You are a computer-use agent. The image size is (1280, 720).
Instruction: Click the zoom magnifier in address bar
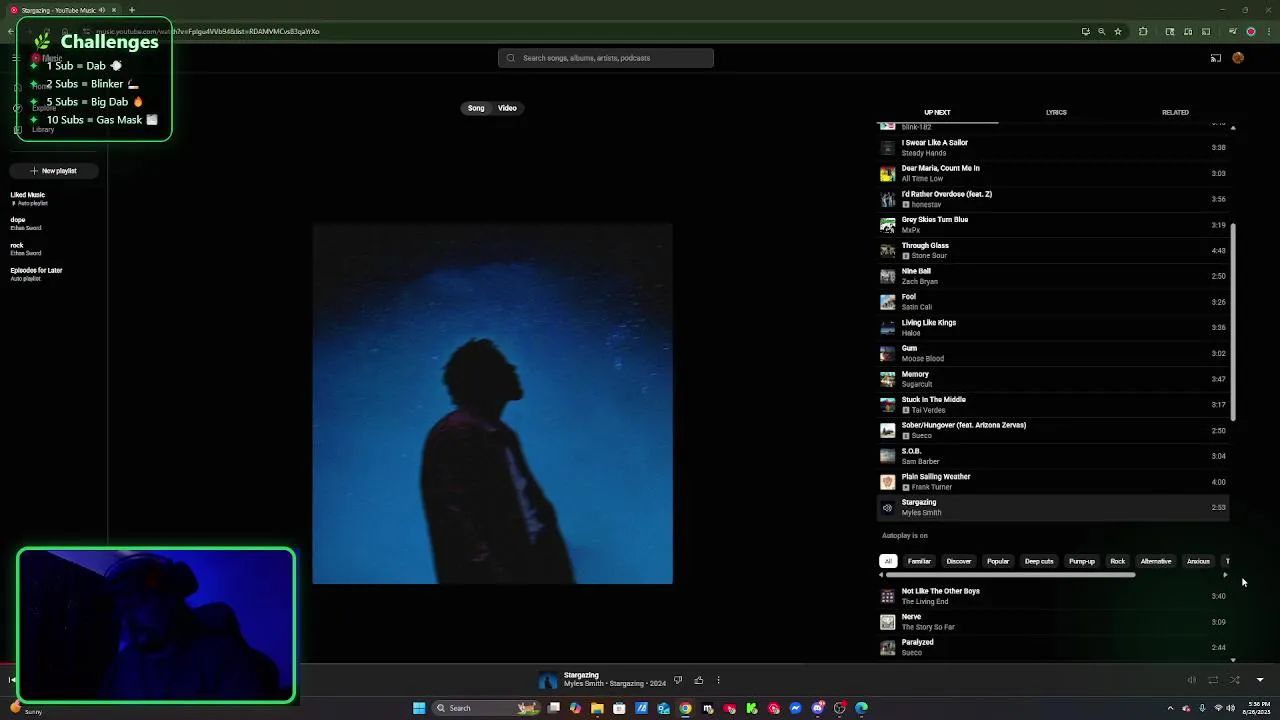click(1102, 31)
